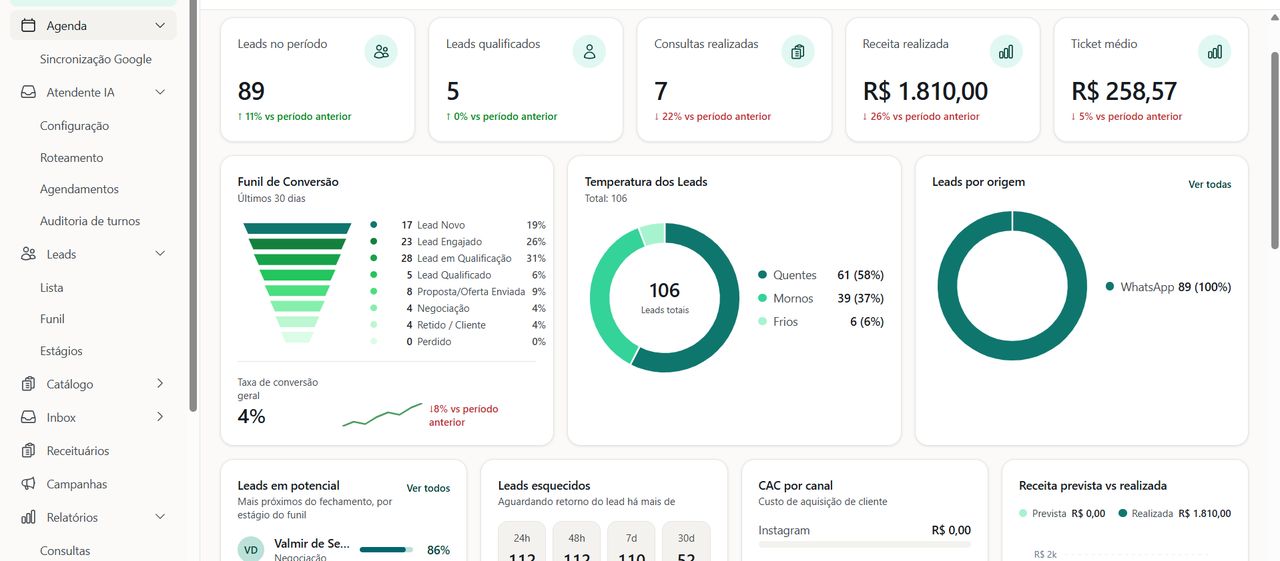The width and height of the screenshot is (1280, 561).
Task: Click the Retido / Cliente funnel row
Action: 457,325
